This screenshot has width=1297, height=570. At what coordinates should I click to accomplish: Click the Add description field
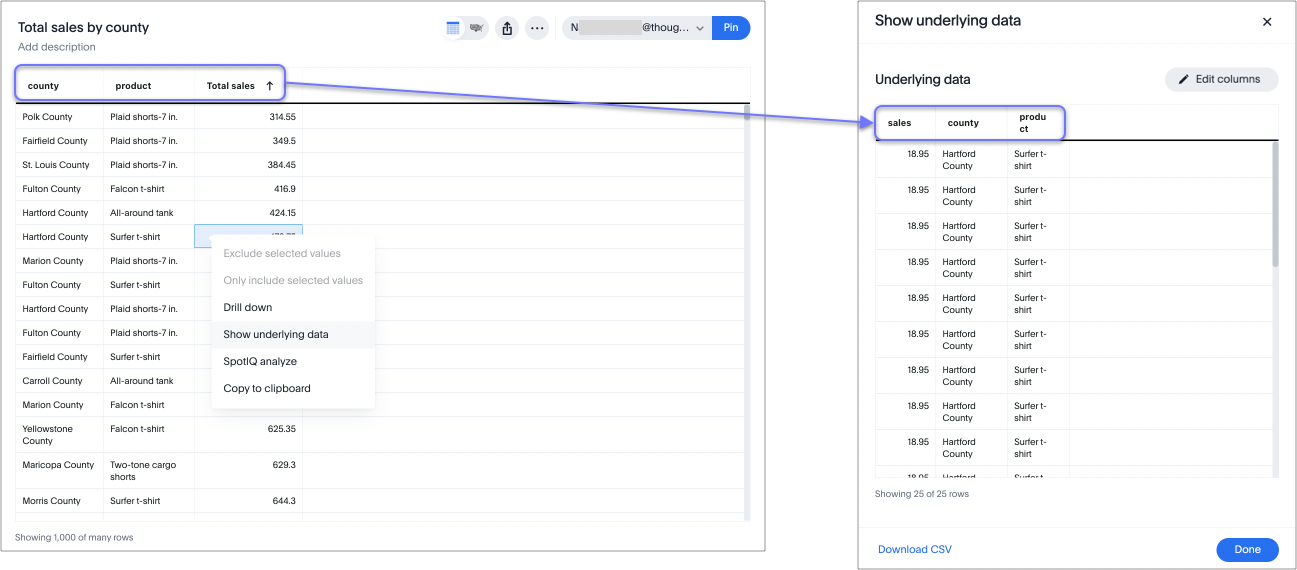57,47
